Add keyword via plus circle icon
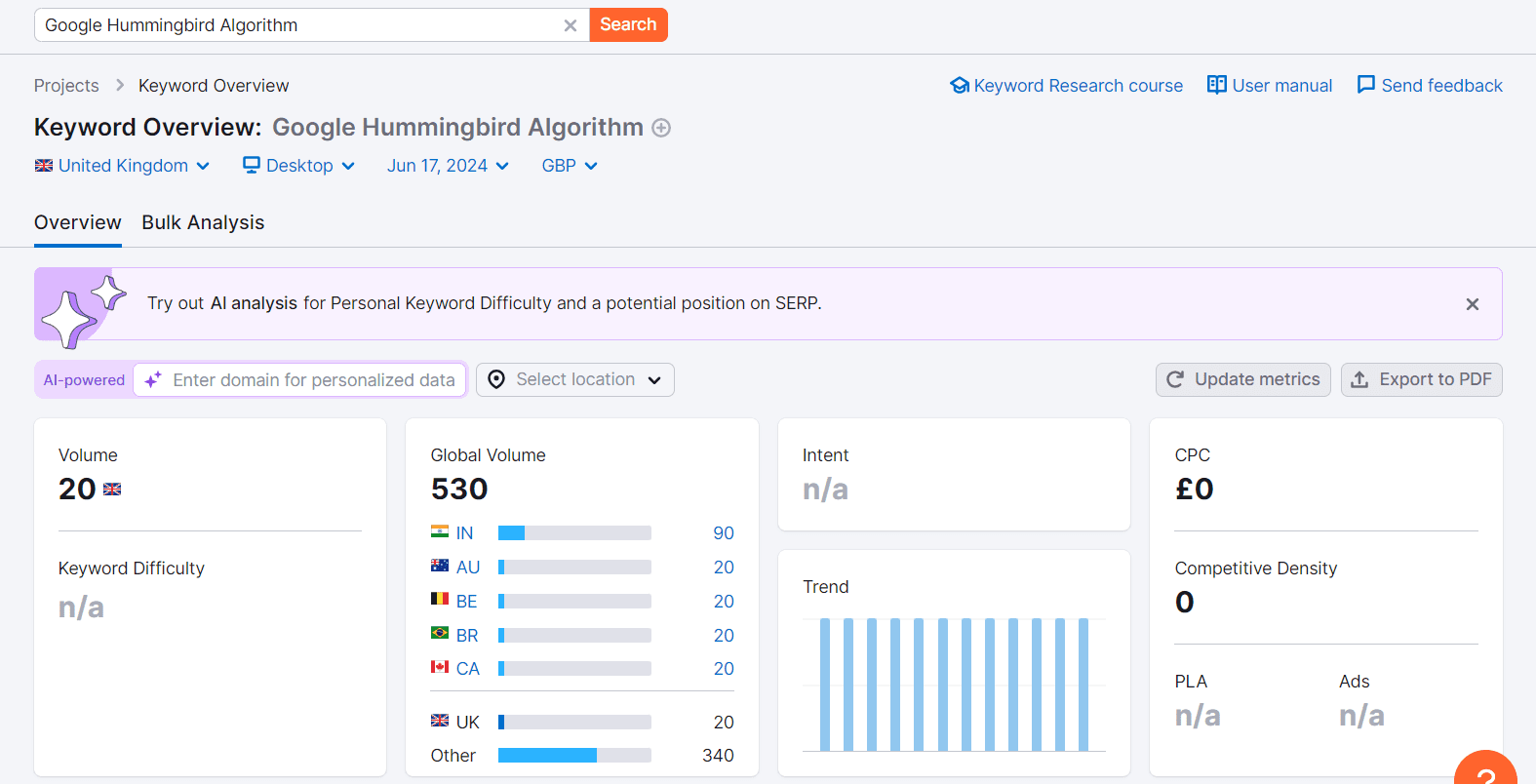 pos(661,128)
